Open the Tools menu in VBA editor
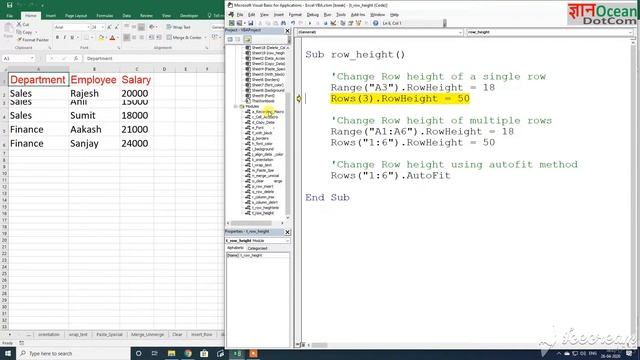640x360 pixels. point(341,15)
